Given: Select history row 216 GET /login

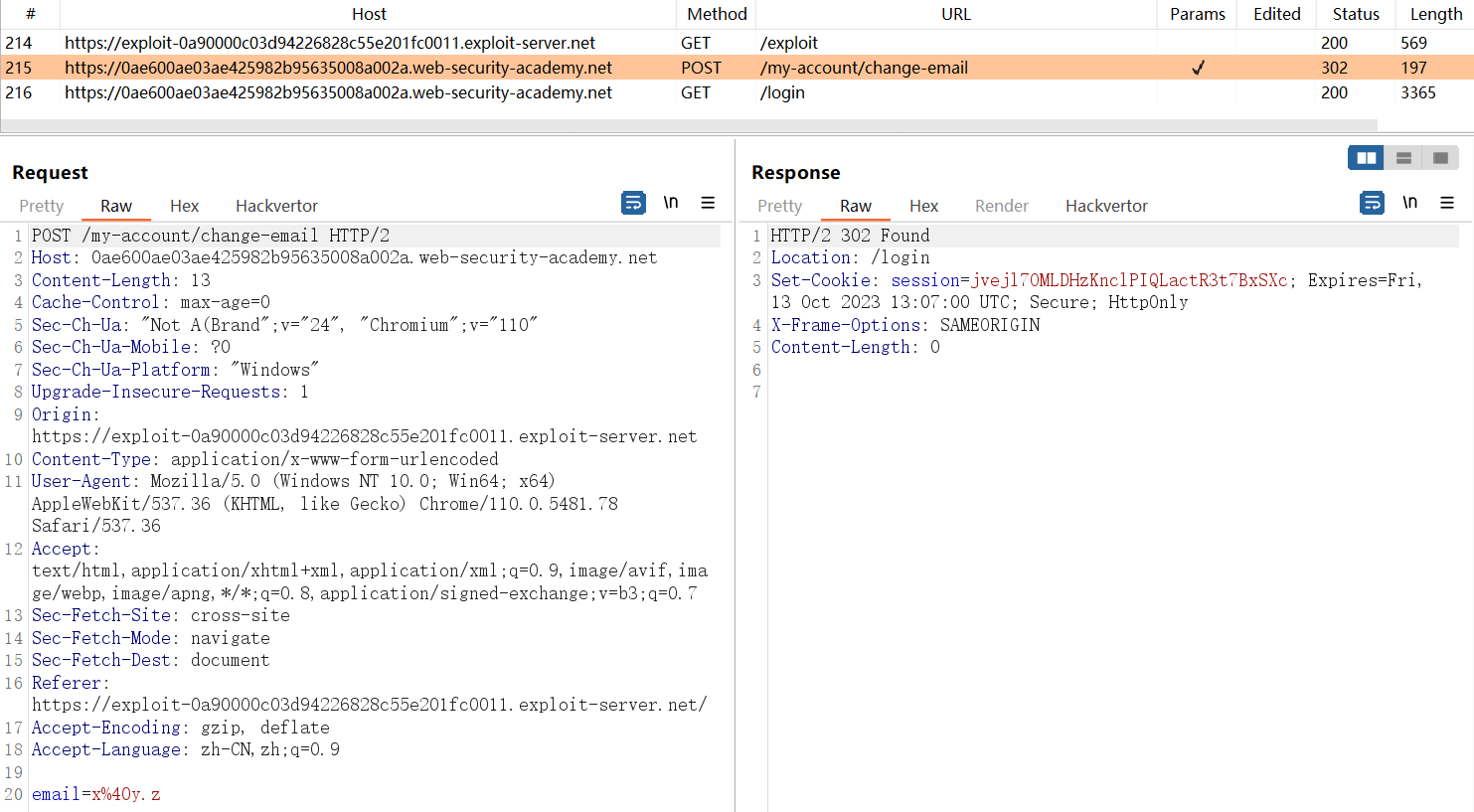Looking at the screenshot, I should coord(398,92).
